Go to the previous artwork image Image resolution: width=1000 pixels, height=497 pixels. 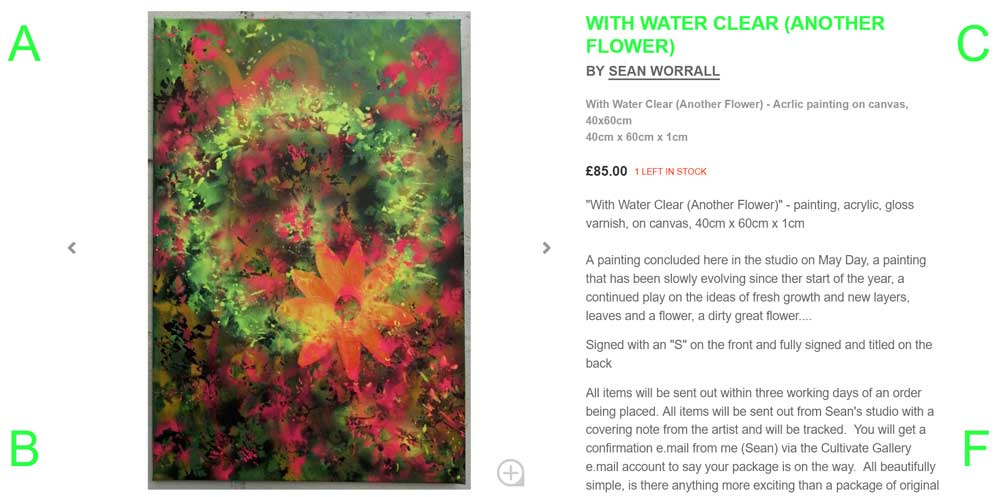click(72, 248)
